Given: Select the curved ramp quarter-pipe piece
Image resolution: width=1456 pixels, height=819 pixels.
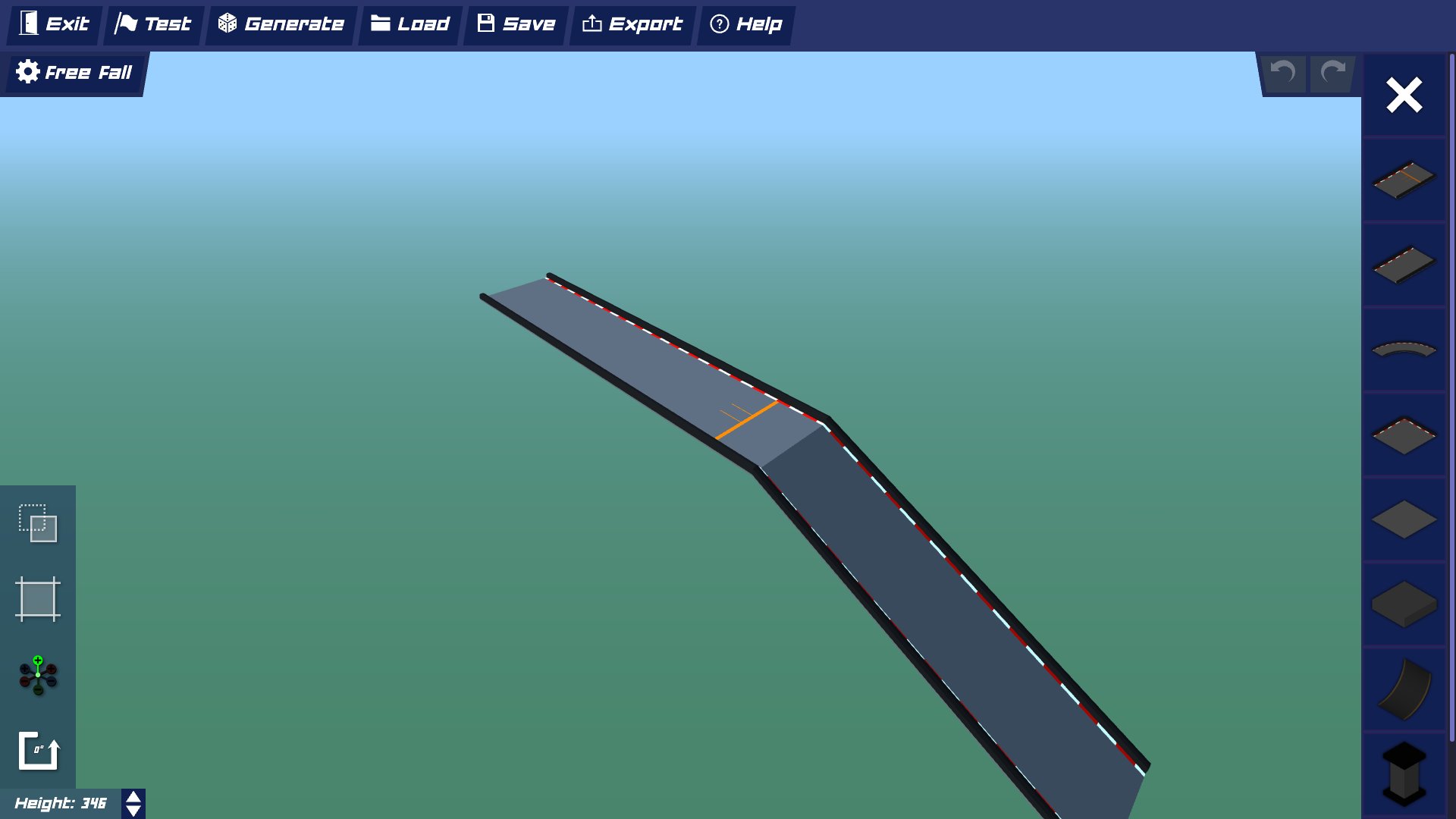Looking at the screenshot, I should 1404,689.
